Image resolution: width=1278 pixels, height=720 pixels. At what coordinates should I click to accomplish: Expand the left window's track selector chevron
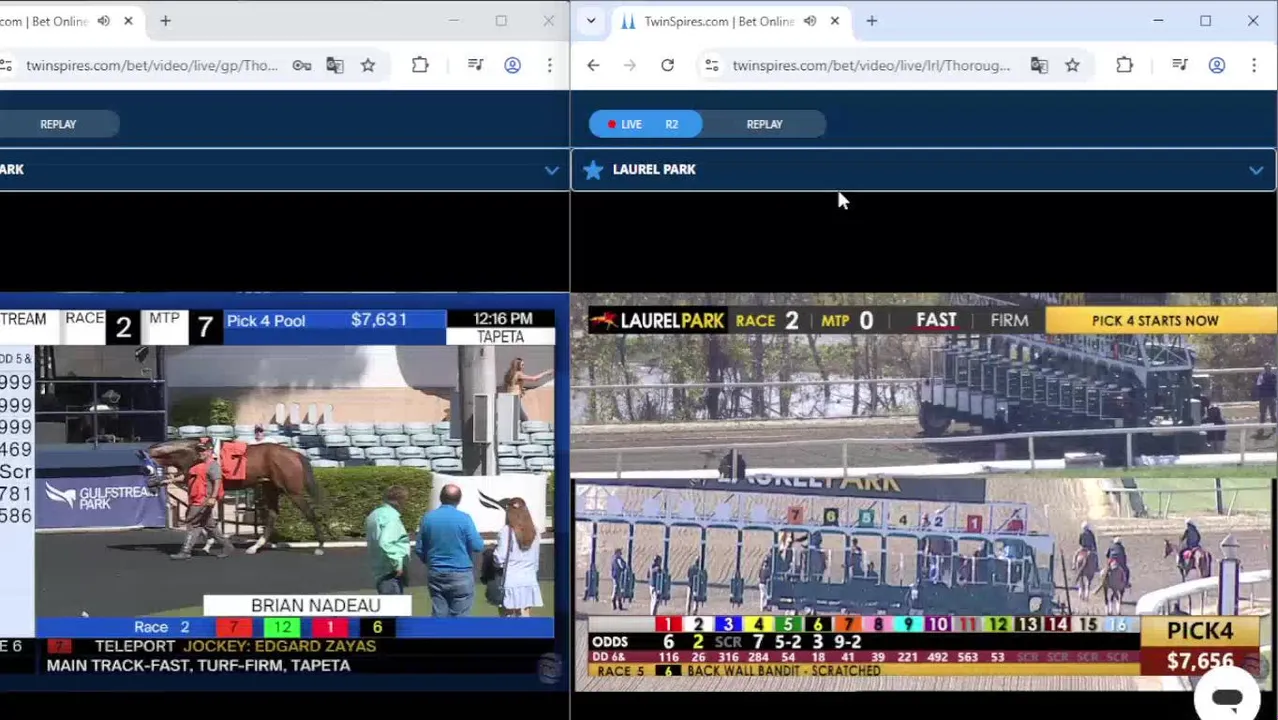pos(551,170)
